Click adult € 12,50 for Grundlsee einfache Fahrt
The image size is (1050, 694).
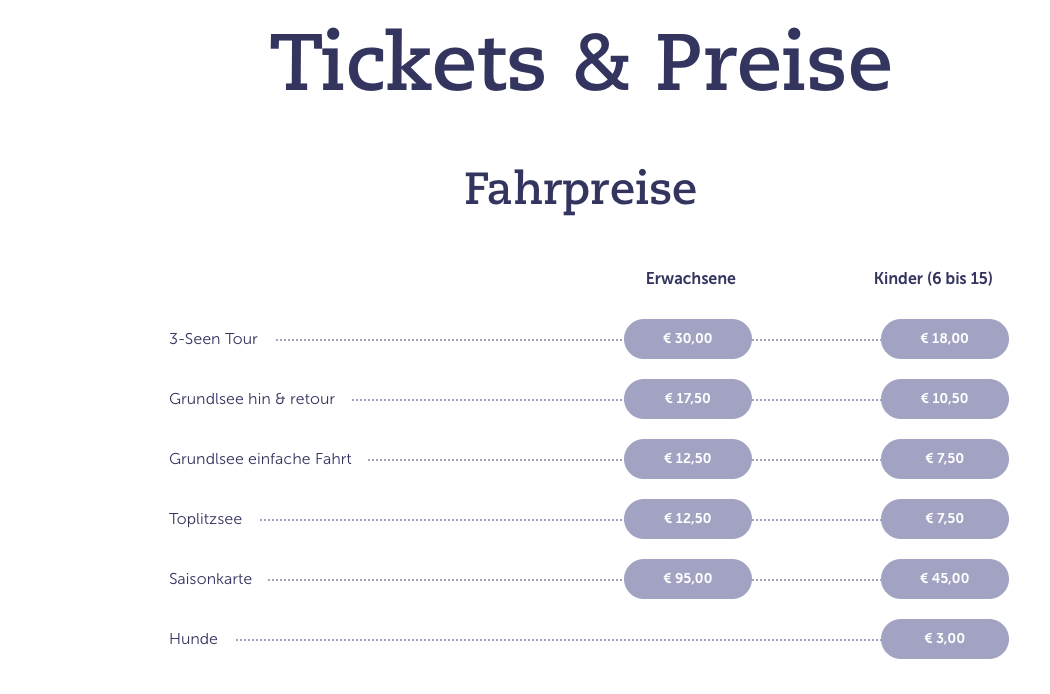pyautogui.click(x=688, y=459)
